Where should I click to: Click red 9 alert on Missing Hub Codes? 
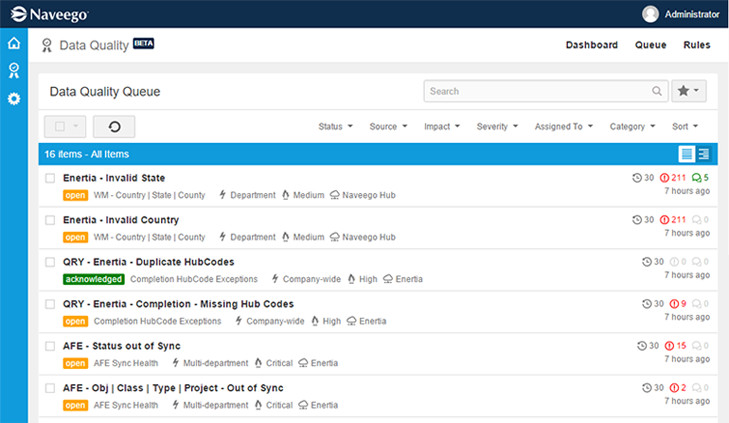(x=678, y=304)
